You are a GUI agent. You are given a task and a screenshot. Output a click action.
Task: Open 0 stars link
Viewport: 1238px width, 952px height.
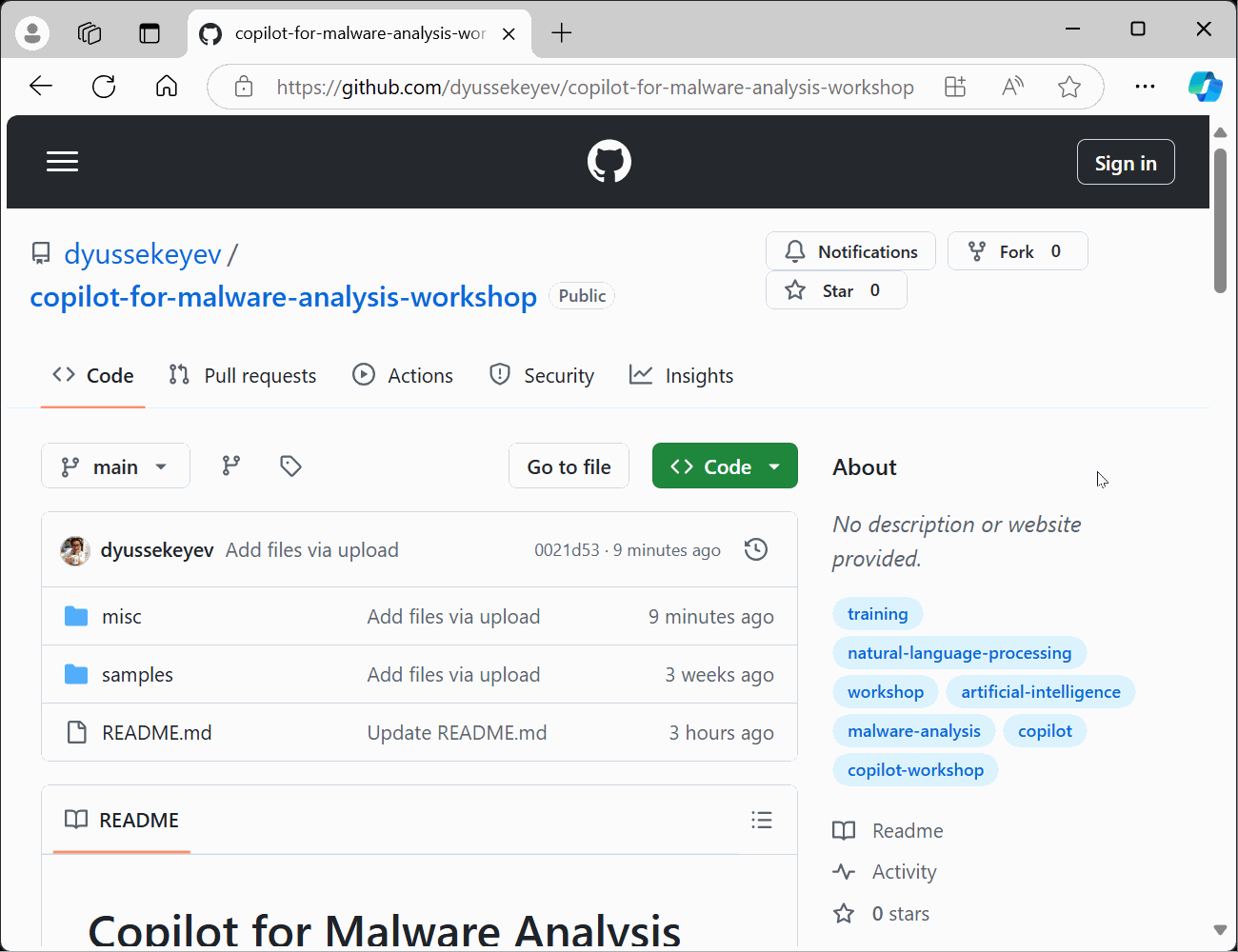click(x=882, y=914)
